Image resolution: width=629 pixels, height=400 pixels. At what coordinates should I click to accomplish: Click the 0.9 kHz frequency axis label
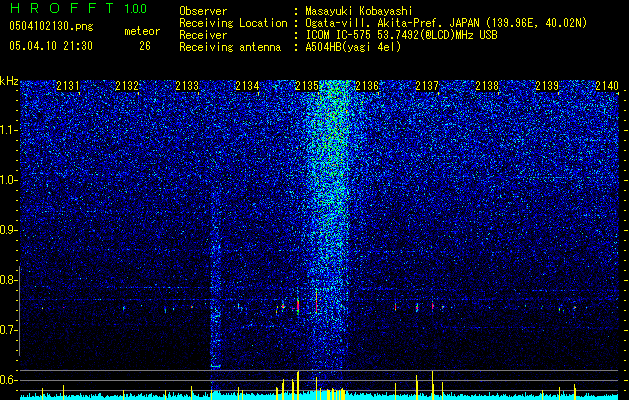[9, 230]
